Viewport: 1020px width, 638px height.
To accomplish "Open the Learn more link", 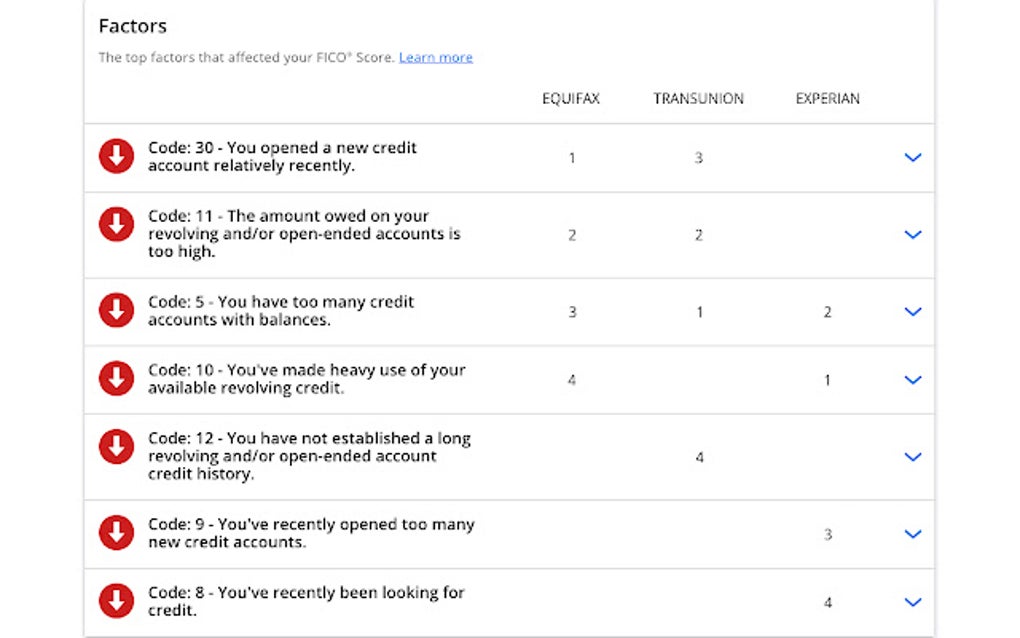I will click(x=436, y=57).
